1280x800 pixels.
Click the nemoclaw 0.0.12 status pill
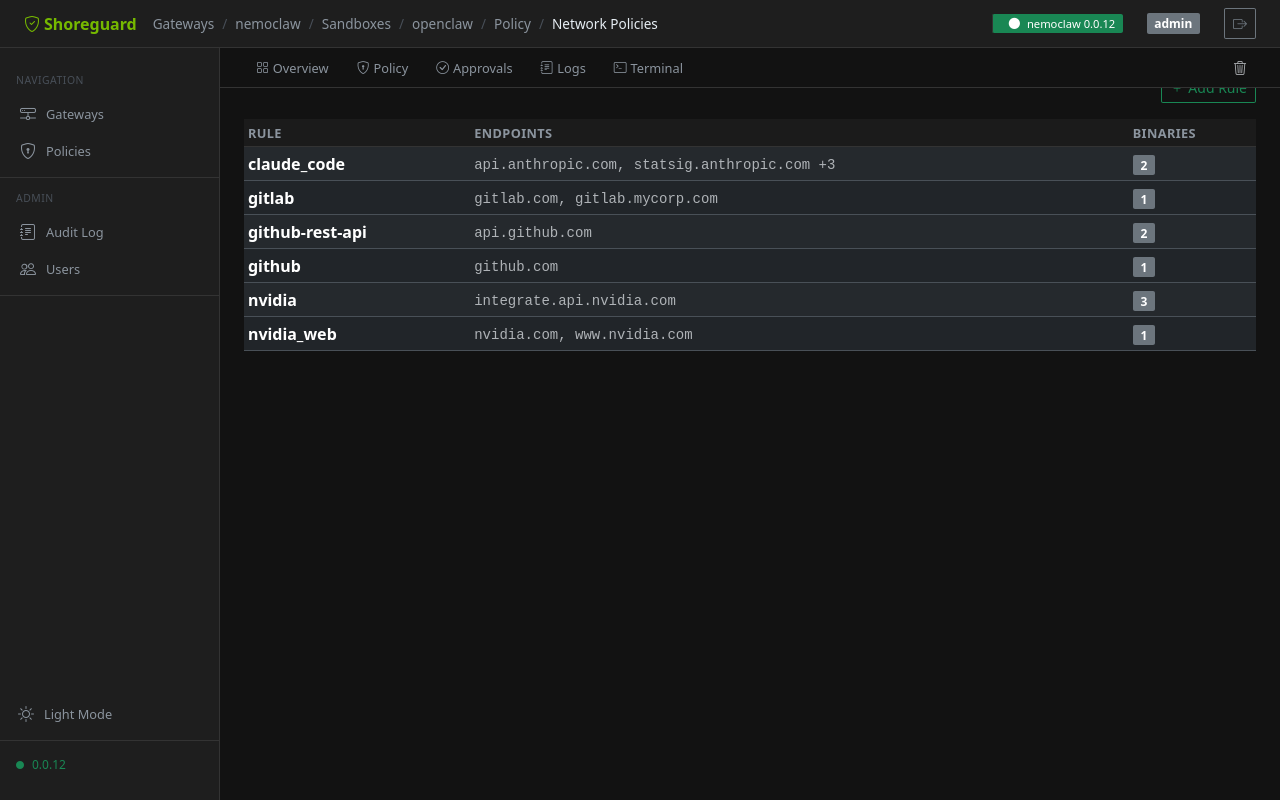(1057, 22)
